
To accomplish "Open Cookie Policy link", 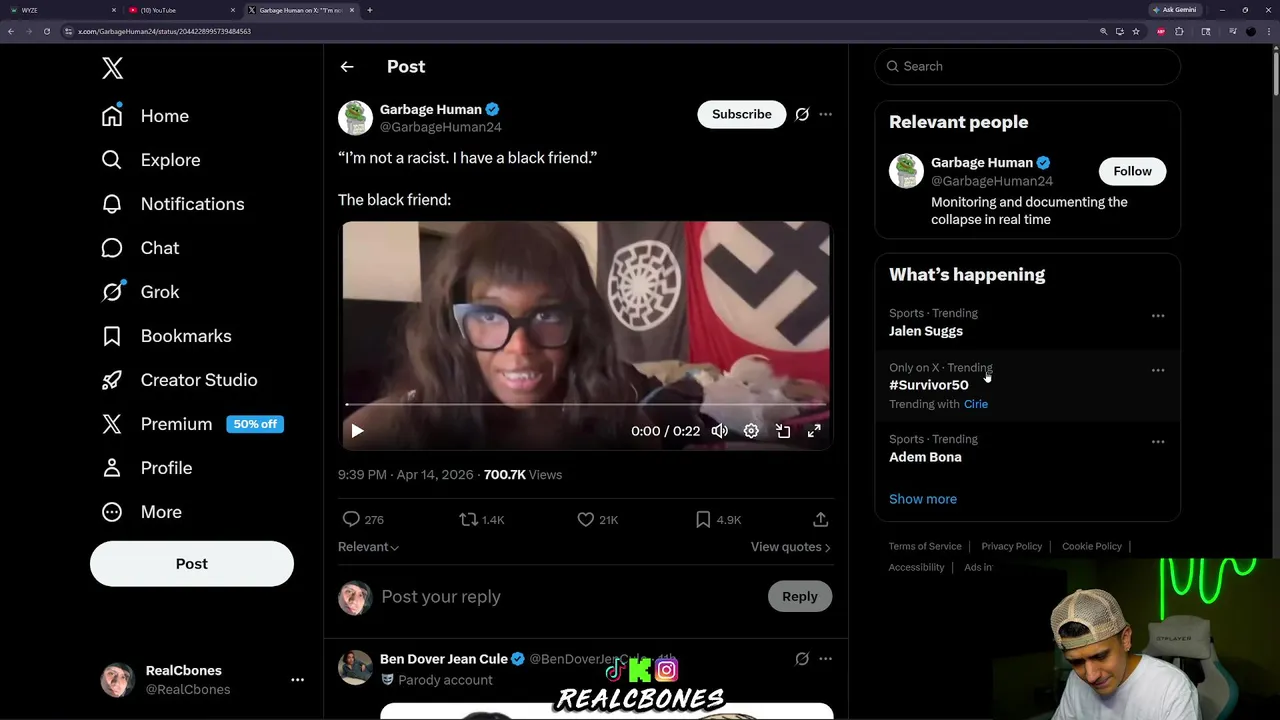I will click(x=1092, y=546).
